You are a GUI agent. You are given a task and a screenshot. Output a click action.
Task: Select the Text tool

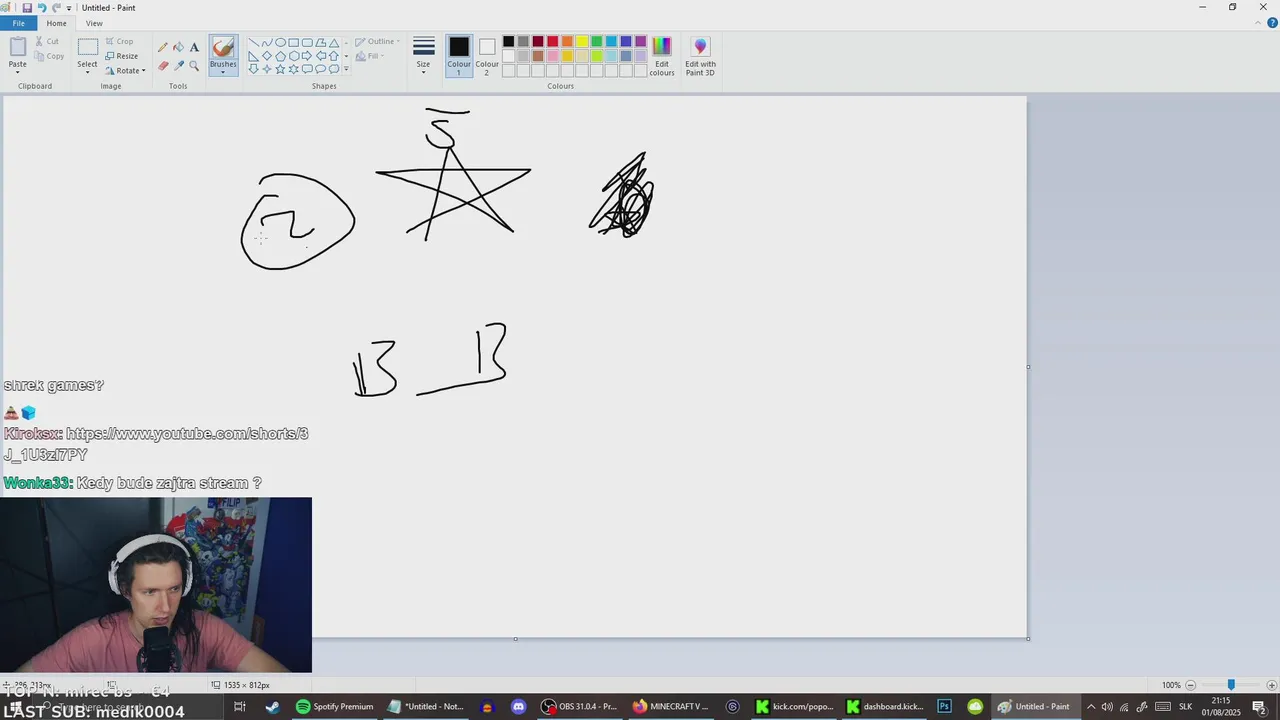point(194,47)
